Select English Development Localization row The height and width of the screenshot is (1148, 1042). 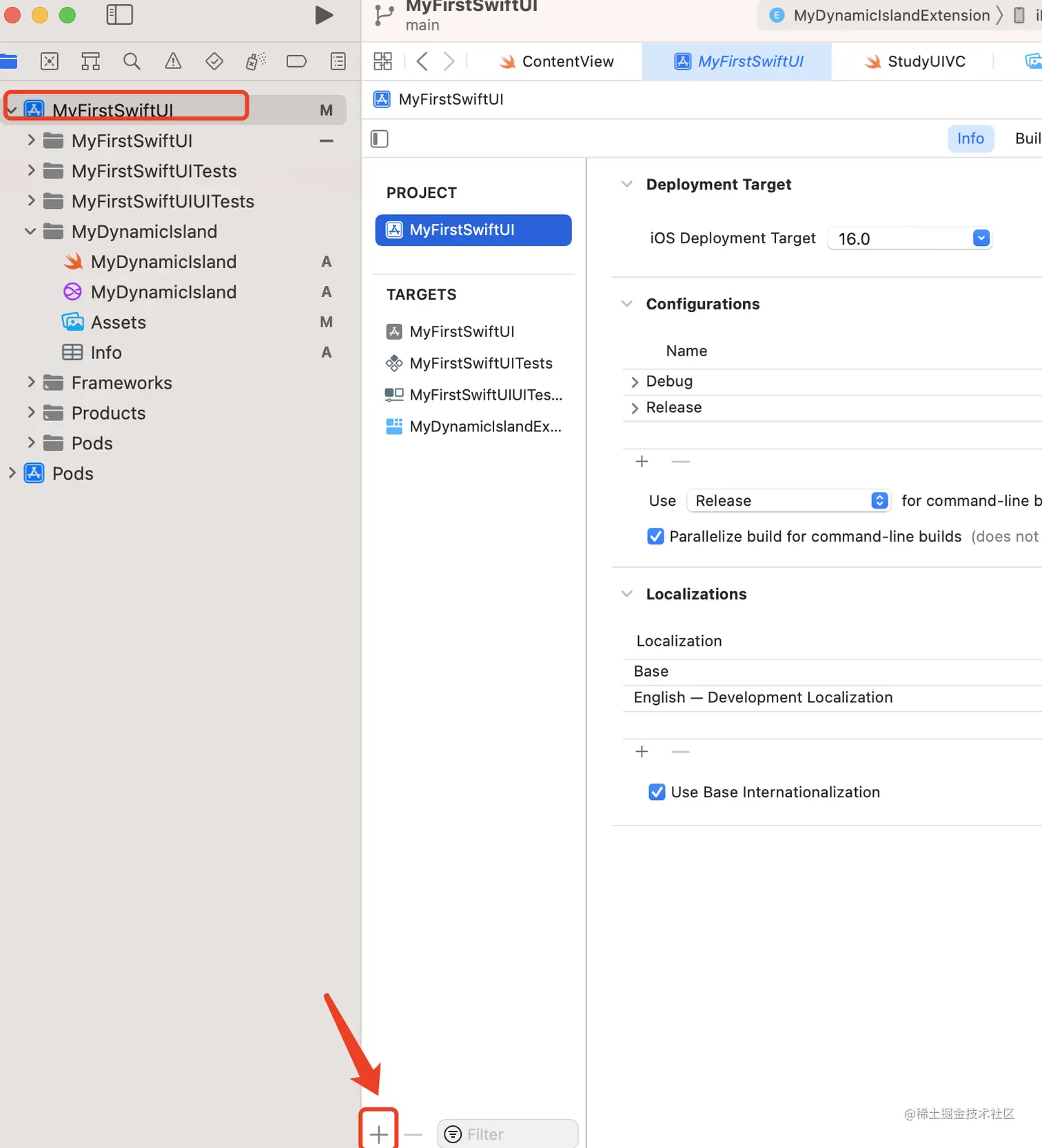[832, 697]
